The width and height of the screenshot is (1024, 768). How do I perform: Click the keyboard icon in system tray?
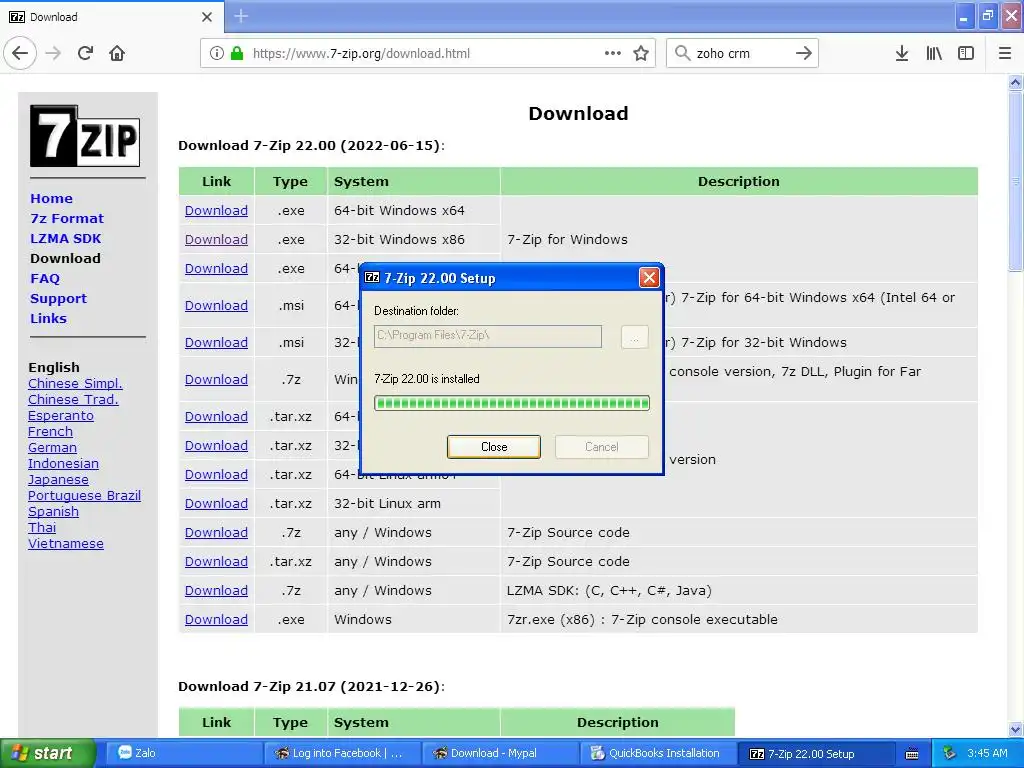coord(912,754)
